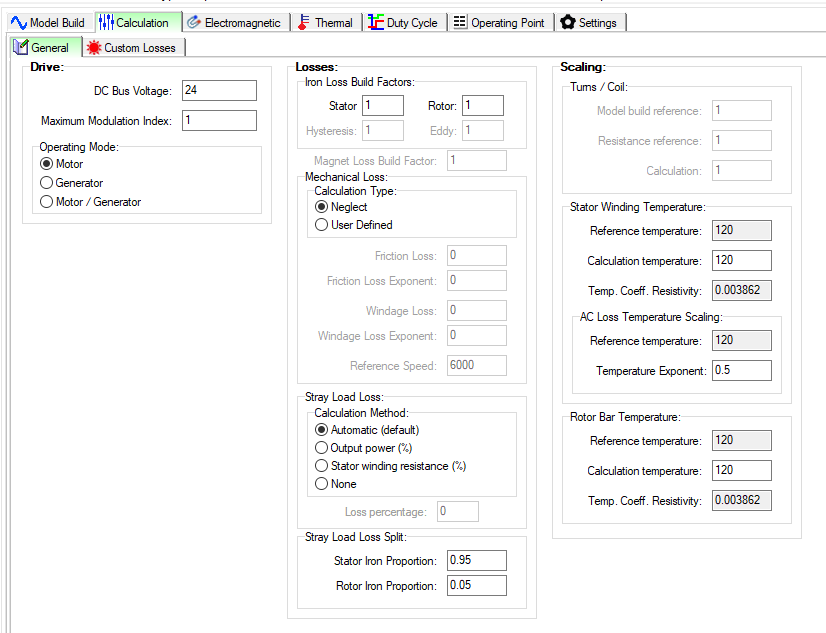Click the Custom Losses red burst icon
The height and width of the screenshot is (633, 826).
tap(94, 47)
